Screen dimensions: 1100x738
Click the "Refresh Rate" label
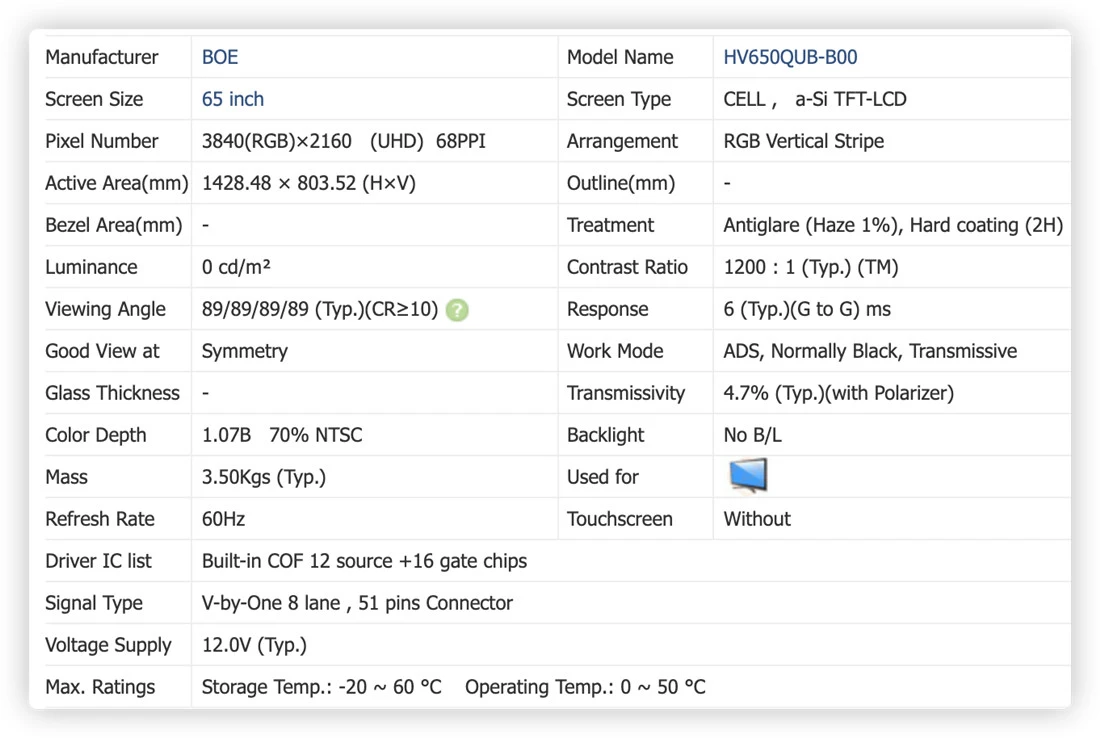[x=100, y=519]
